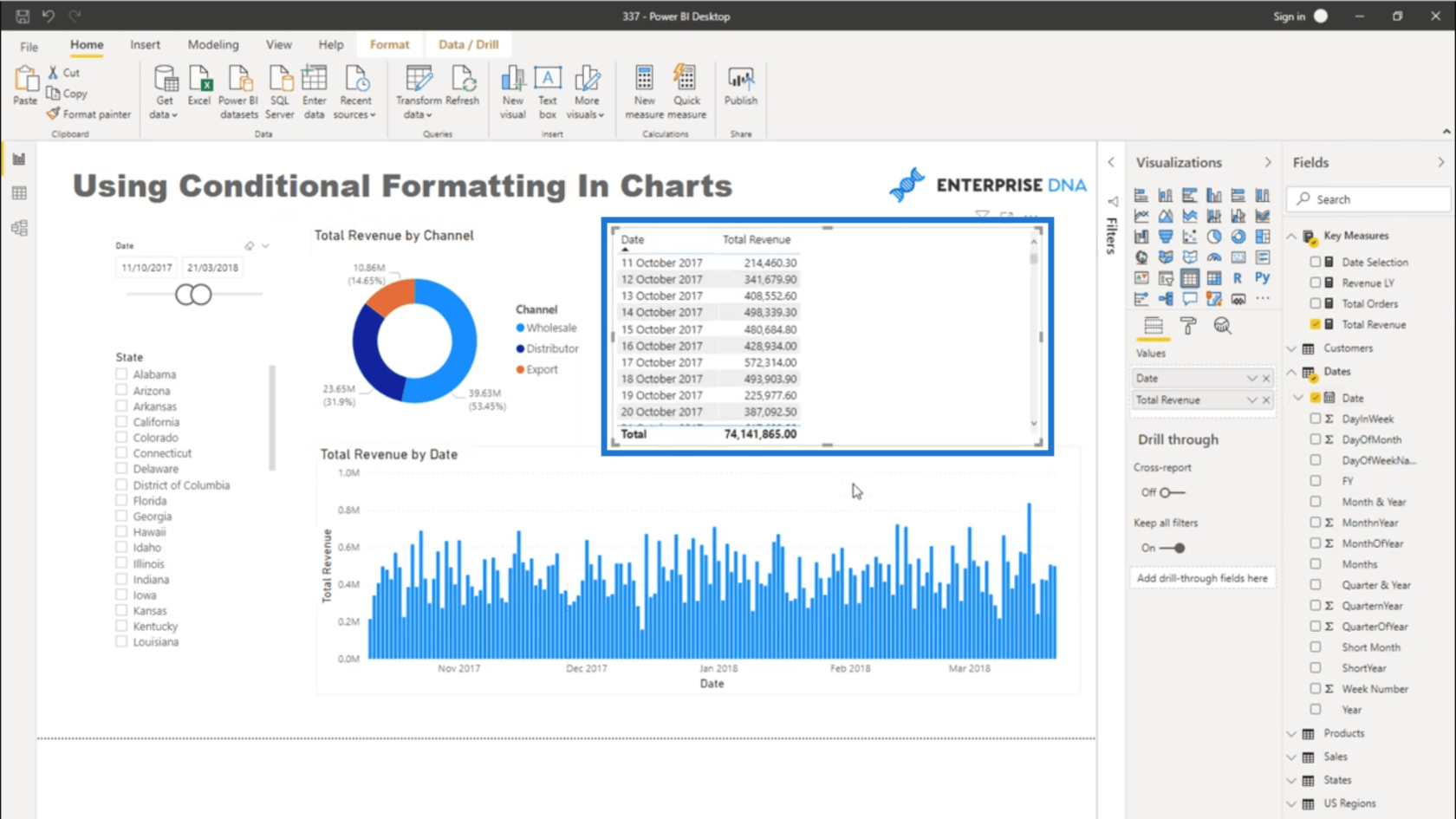Choose the matrix visual

(x=1214, y=278)
